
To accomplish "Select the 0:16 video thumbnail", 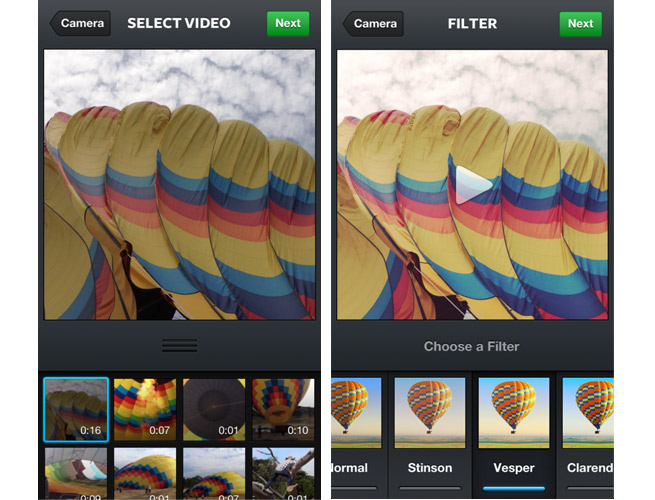I will [76, 409].
